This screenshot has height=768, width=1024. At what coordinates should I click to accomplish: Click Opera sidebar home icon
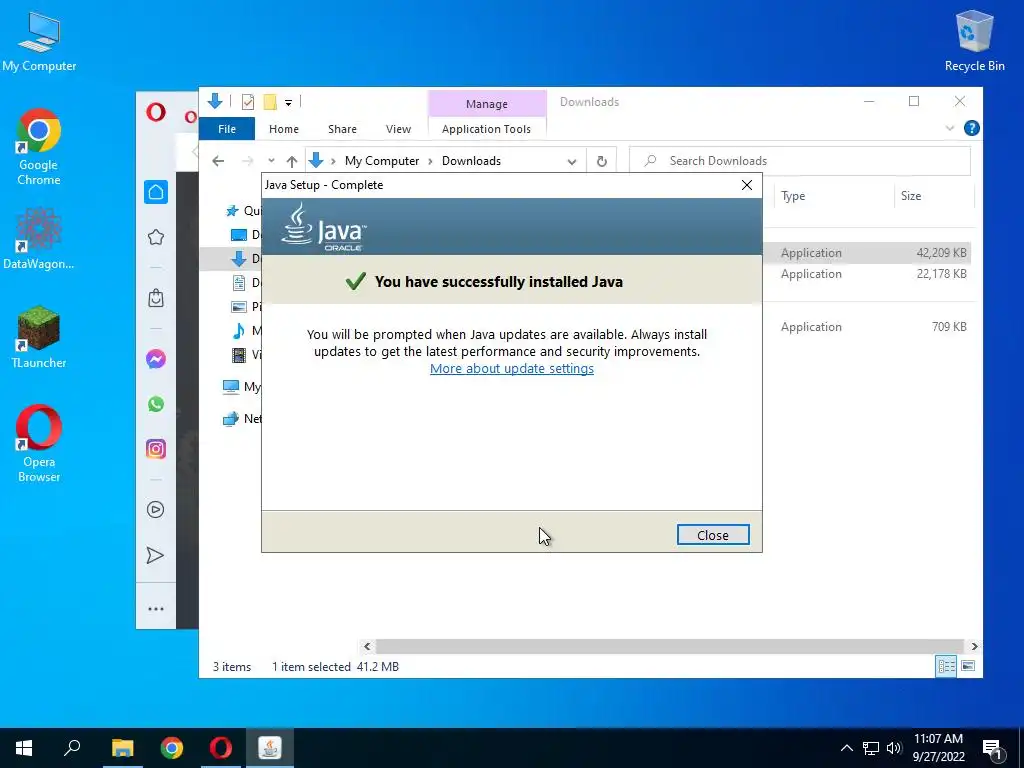[x=155, y=192]
